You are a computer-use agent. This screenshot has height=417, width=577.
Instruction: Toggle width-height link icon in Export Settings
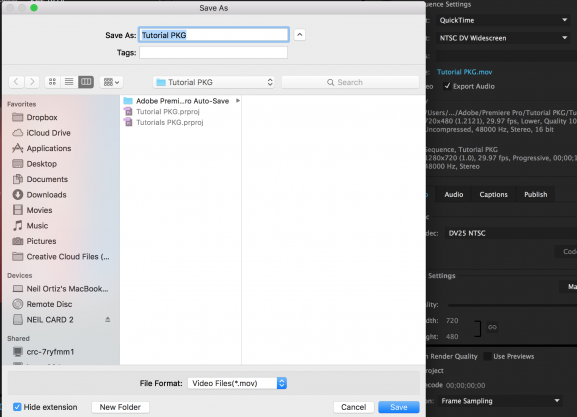(x=492, y=327)
